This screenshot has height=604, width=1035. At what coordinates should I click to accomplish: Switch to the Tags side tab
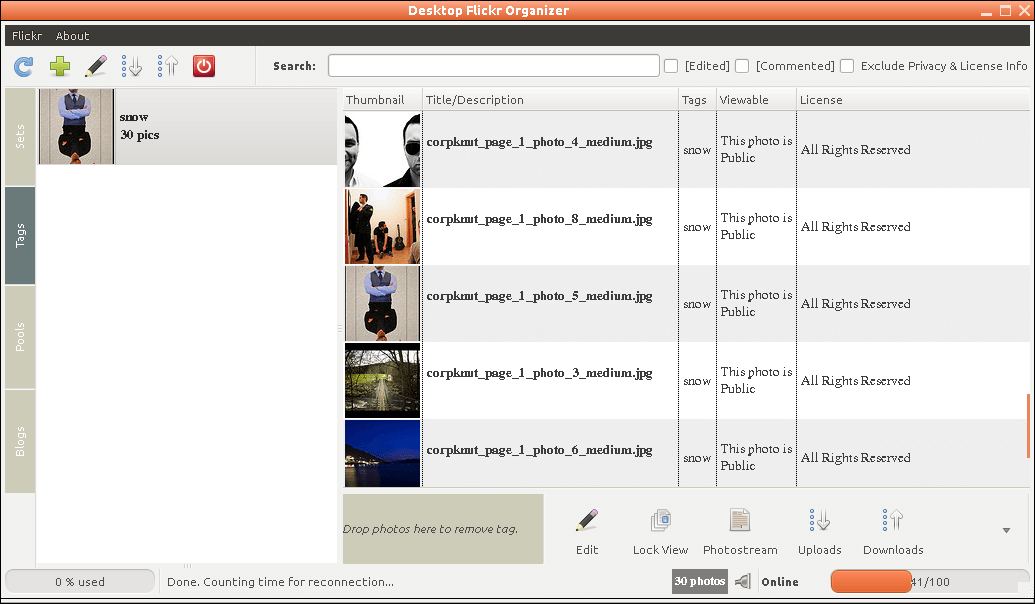(20, 235)
